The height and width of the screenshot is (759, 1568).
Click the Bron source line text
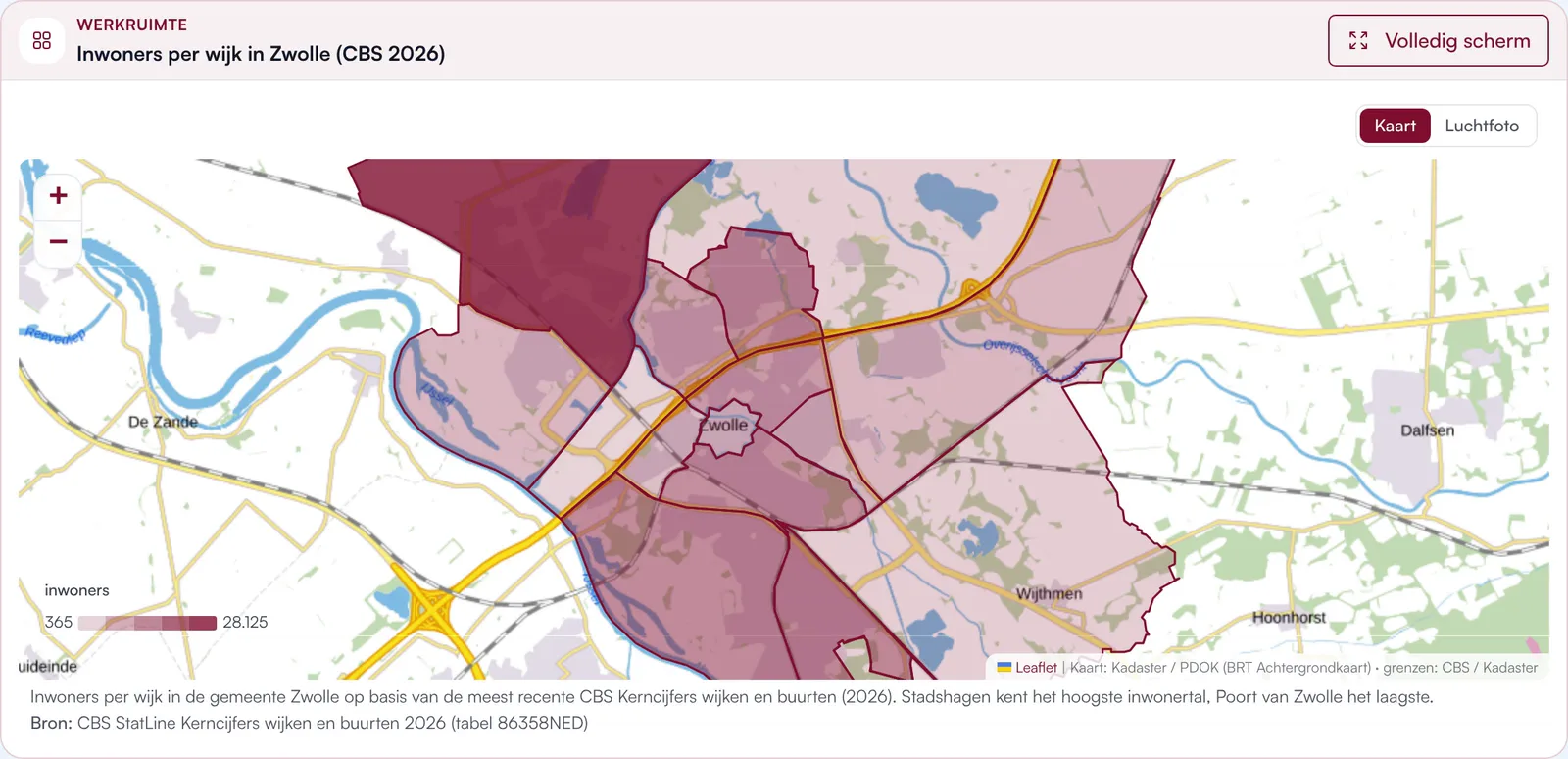tap(309, 723)
